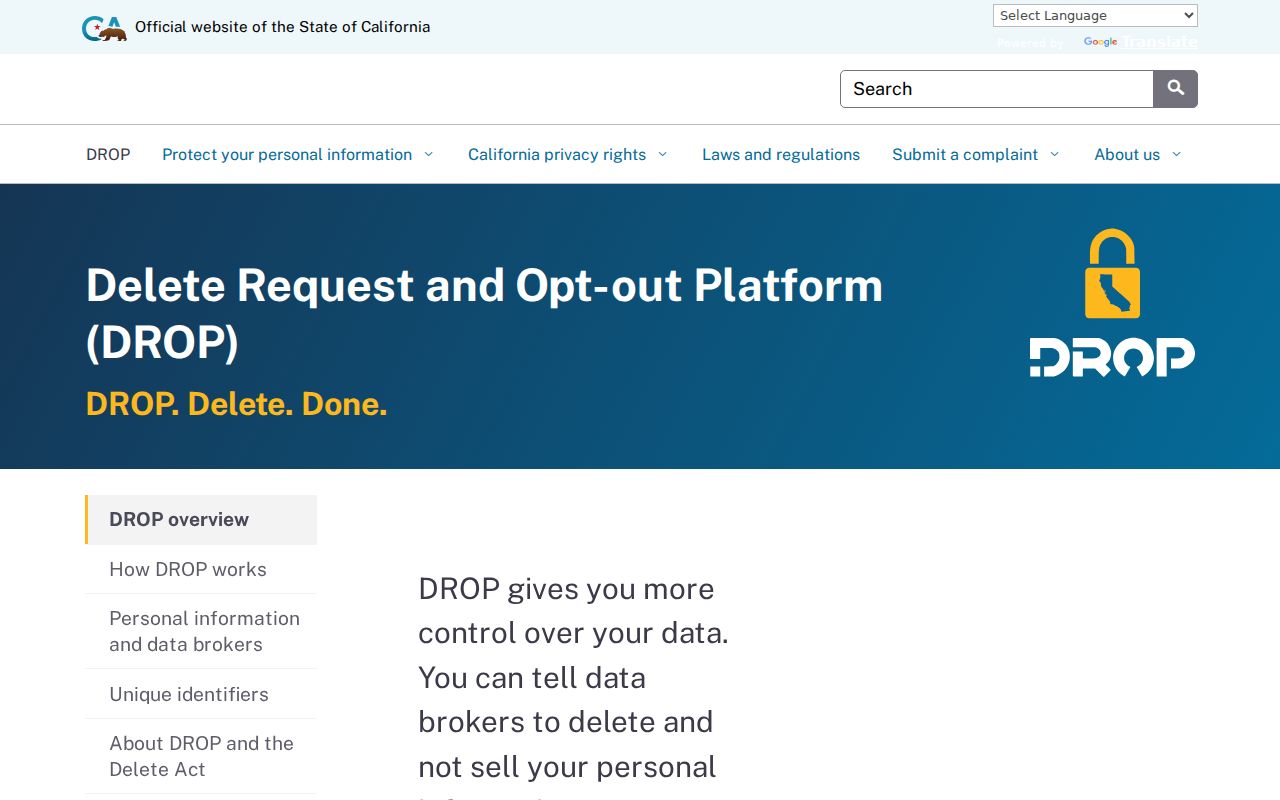Expand the Protect your personal information chevron
The image size is (1280, 800).
pos(428,154)
